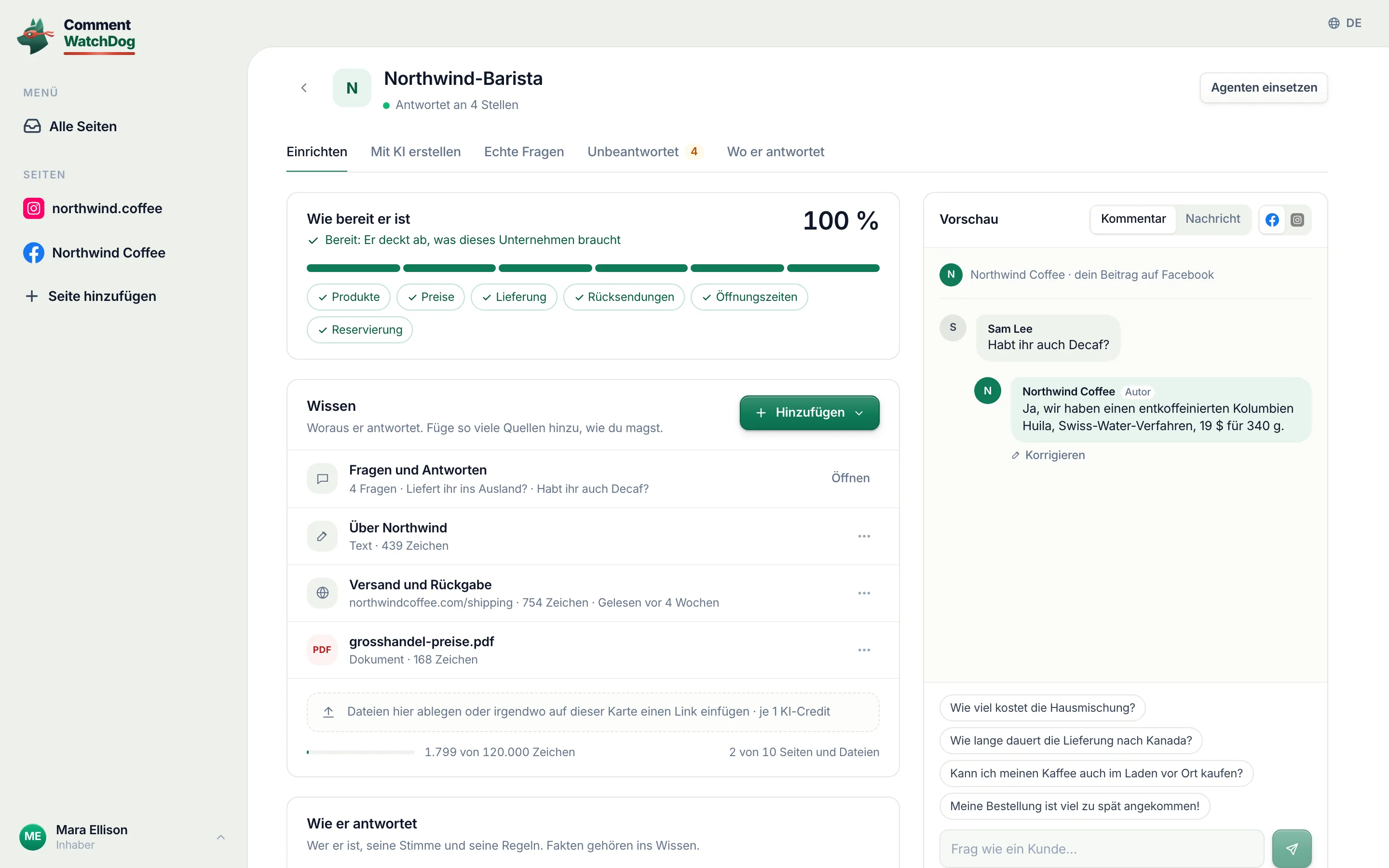Add a new page via Seite hinzufügen
1389x868 pixels.
tap(91, 296)
